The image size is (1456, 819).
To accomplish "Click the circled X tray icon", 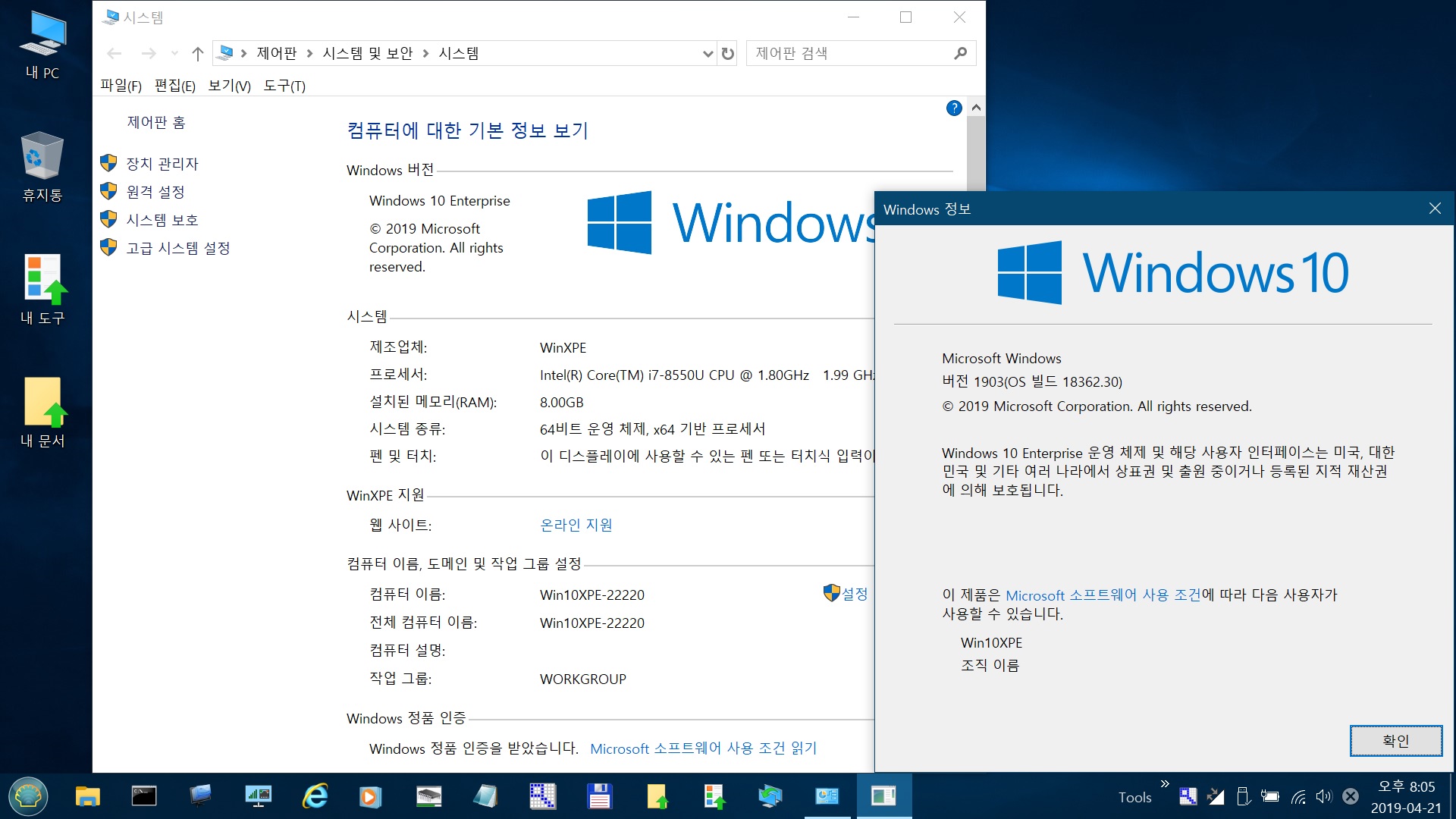I will pos(1351,796).
